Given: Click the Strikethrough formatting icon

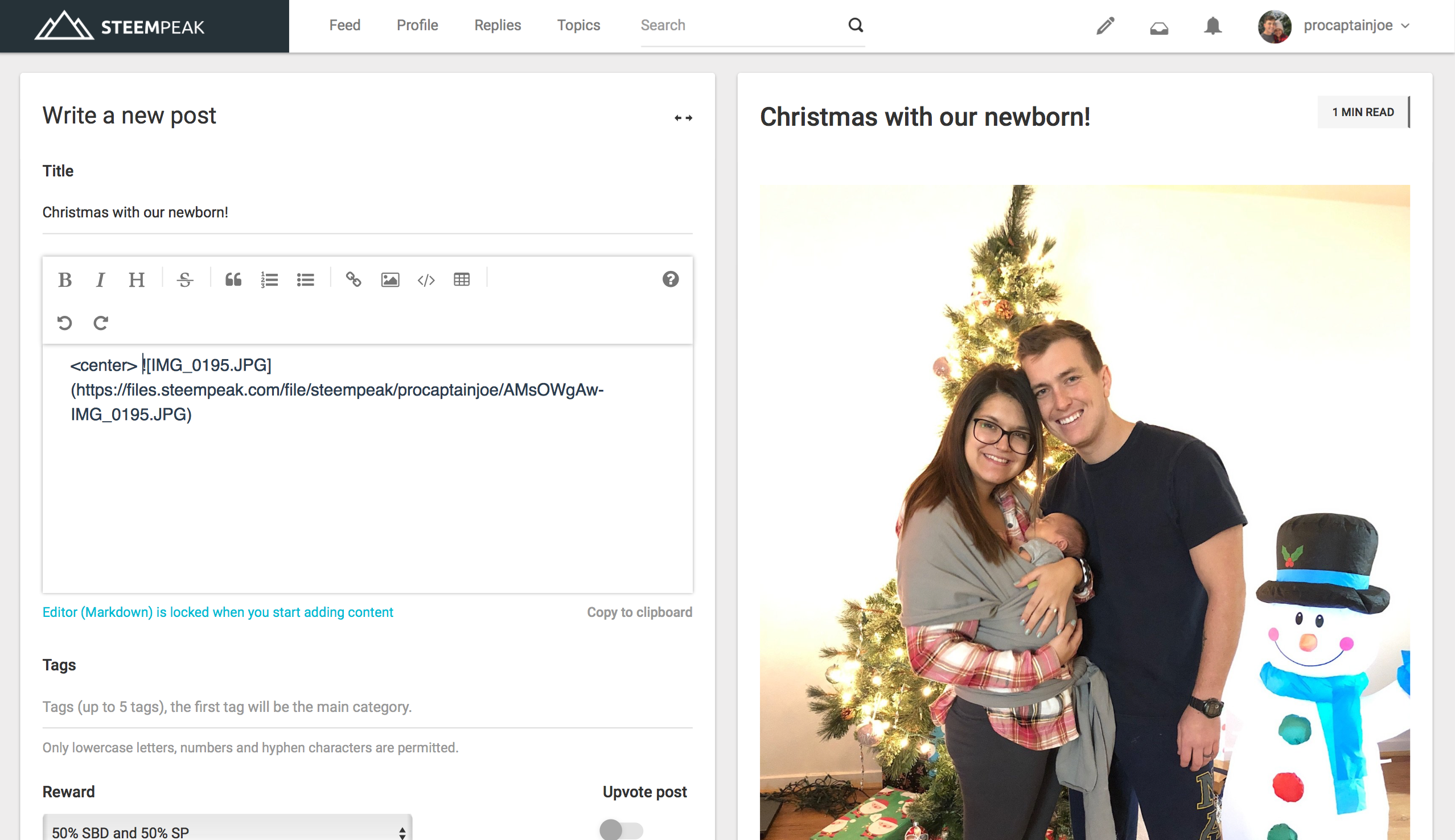Looking at the screenshot, I should coord(183,279).
